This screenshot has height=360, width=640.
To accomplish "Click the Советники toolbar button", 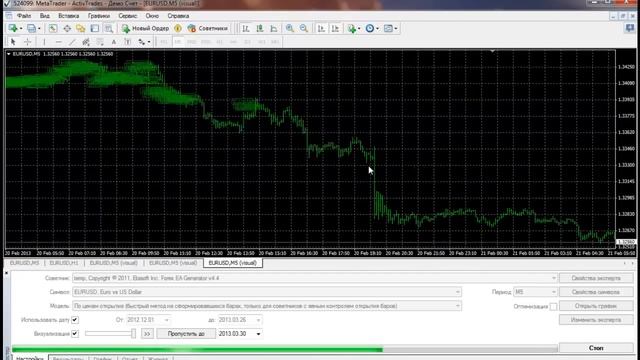I will [208, 28].
